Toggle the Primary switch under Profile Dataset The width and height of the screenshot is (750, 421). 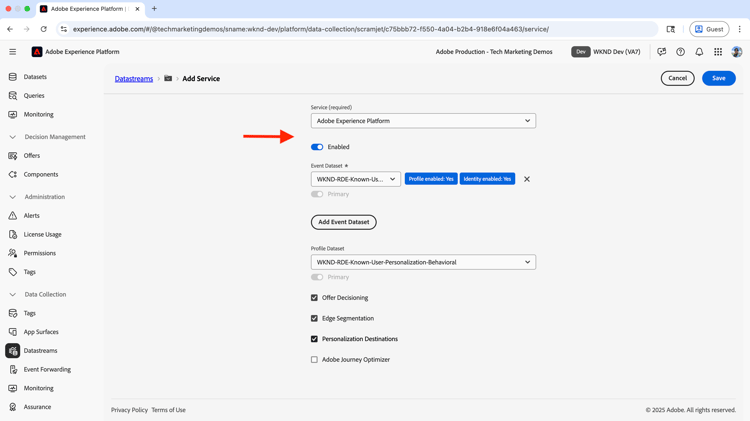pyautogui.click(x=317, y=277)
